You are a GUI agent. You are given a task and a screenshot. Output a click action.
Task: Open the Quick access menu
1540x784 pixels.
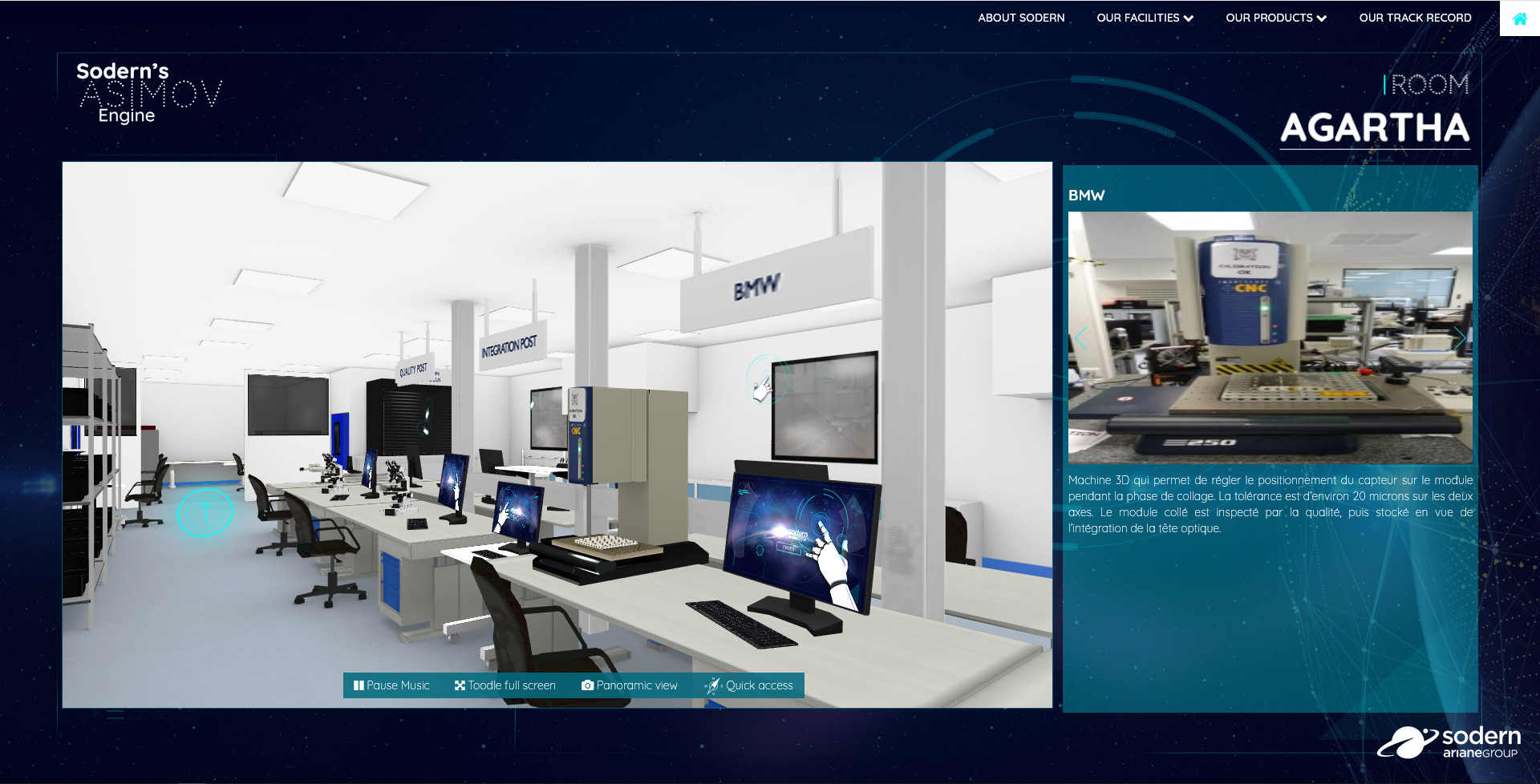[x=749, y=685]
